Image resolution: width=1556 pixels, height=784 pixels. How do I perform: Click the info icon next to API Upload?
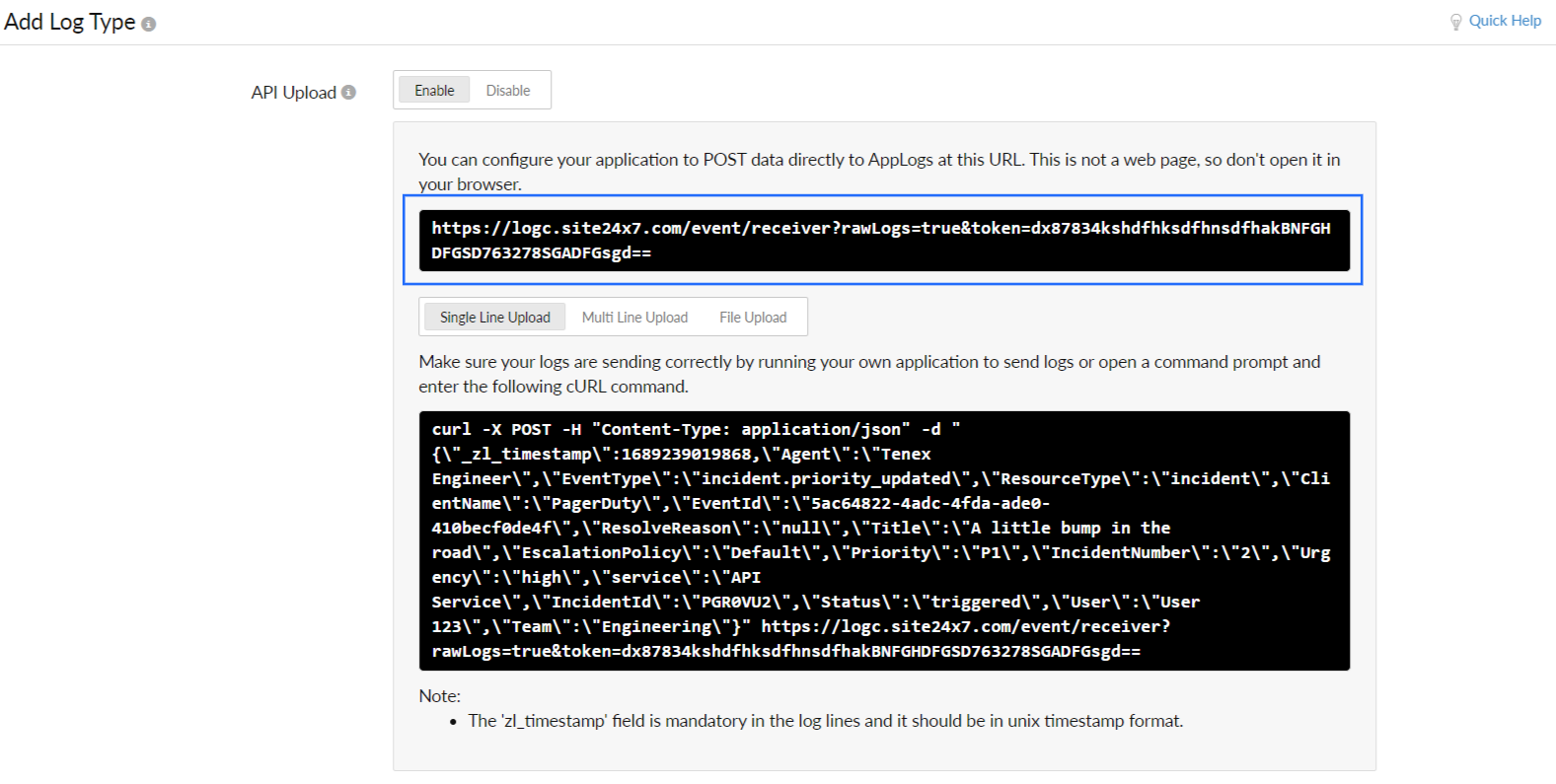[x=348, y=92]
